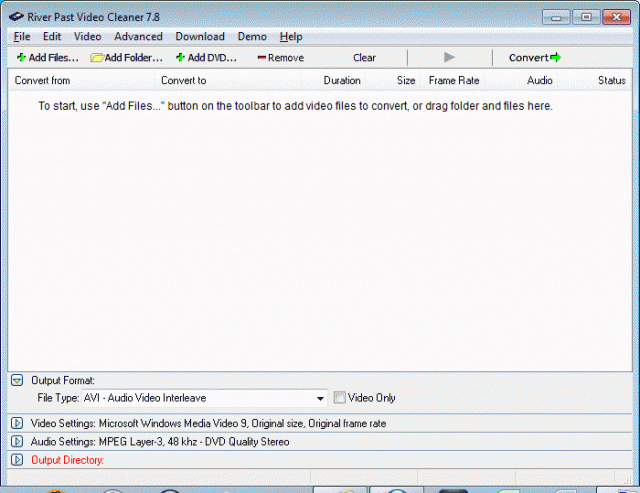640x493 pixels.
Task: Expand the Video Settings section
Action: coord(17,423)
